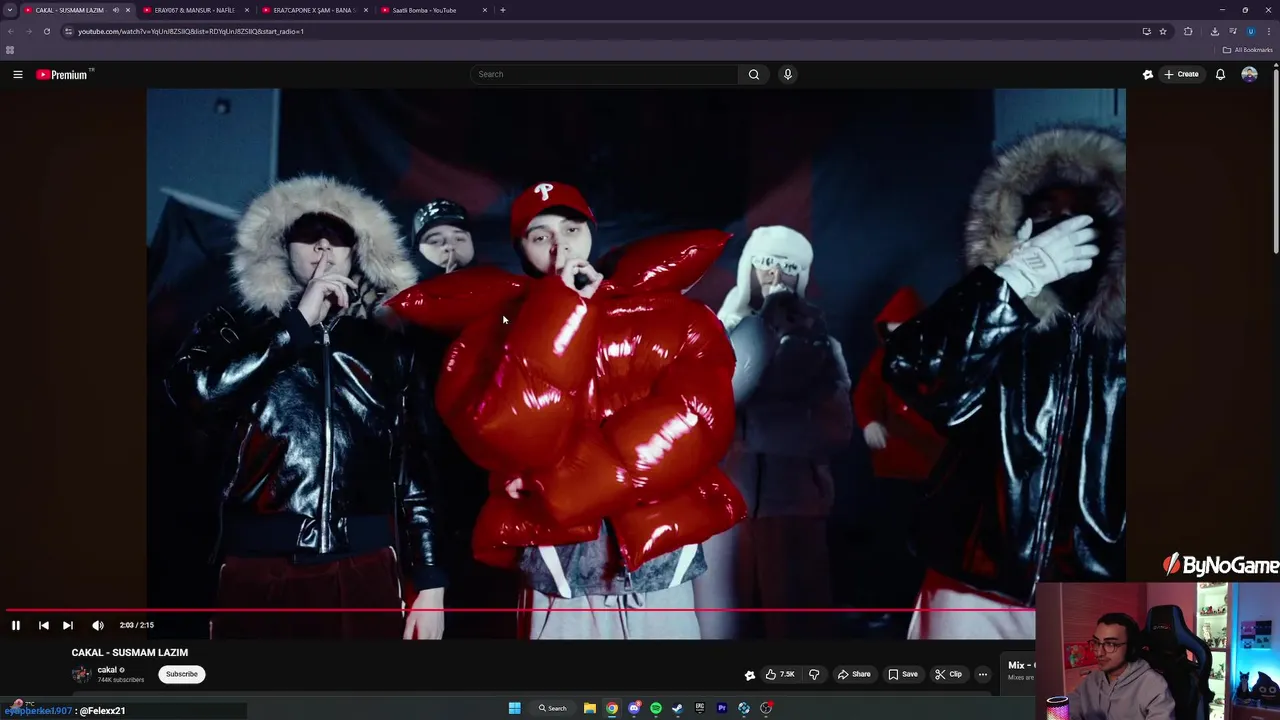Click the icon left of Create button
The height and width of the screenshot is (720, 1280).
(x=1148, y=74)
